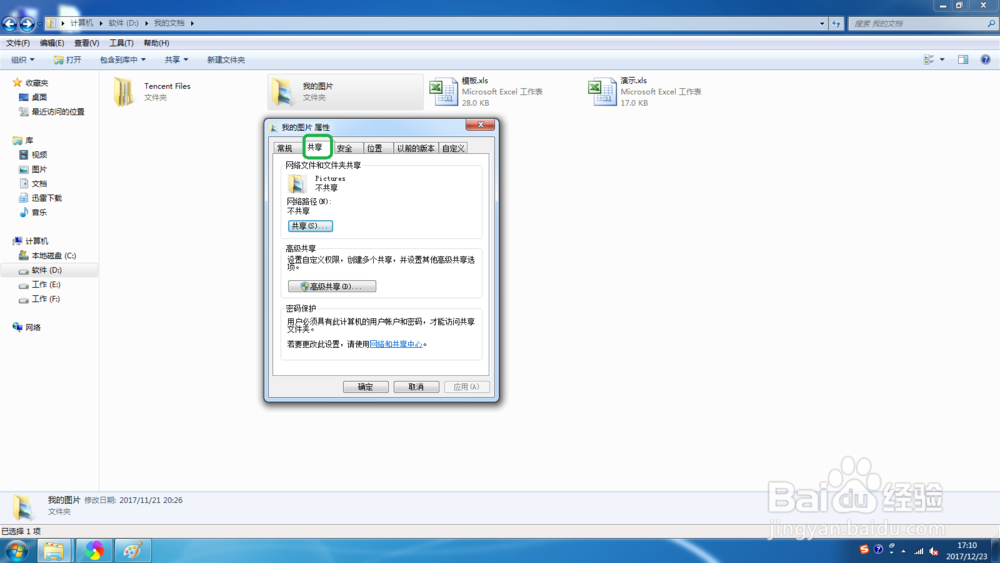Open the 包含到库中 dropdown
The height and width of the screenshot is (563, 1000).
point(122,60)
